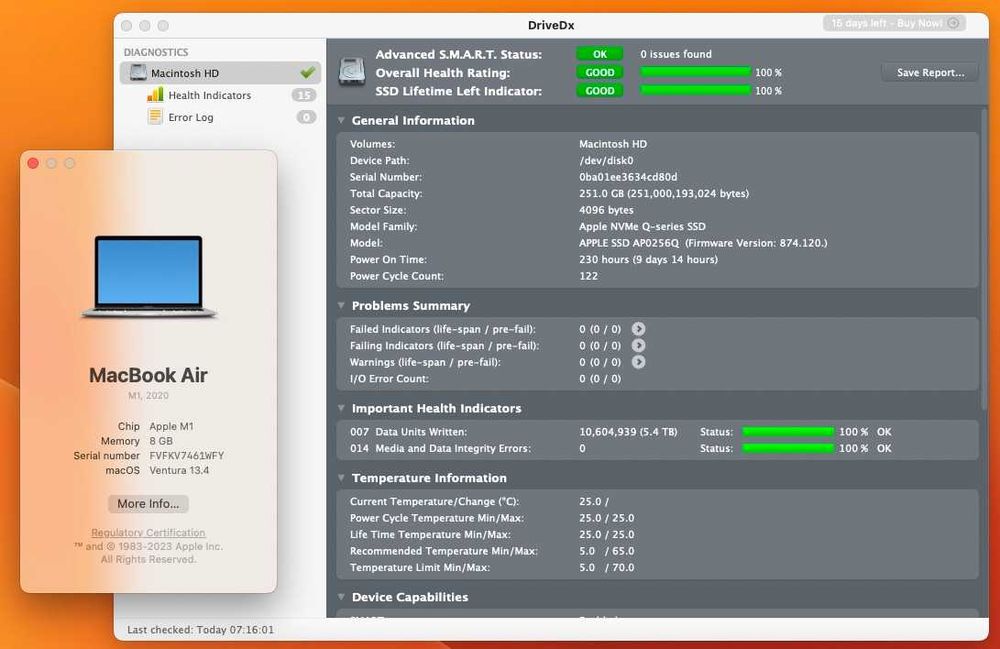1000x649 pixels.
Task: Select Macintosh HD drive icon in sidebar
Action: click(x=138, y=73)
